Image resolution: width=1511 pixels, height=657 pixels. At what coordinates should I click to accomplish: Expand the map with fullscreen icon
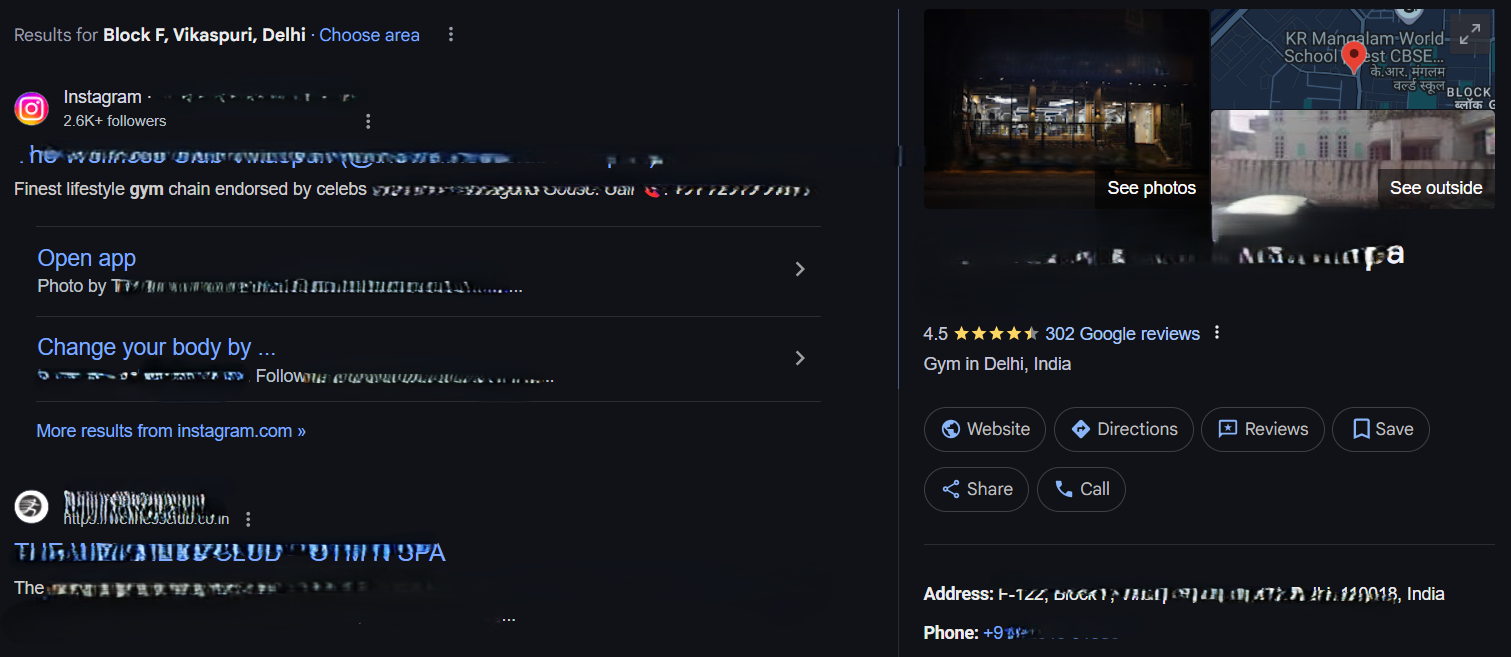coord(1469,34)
